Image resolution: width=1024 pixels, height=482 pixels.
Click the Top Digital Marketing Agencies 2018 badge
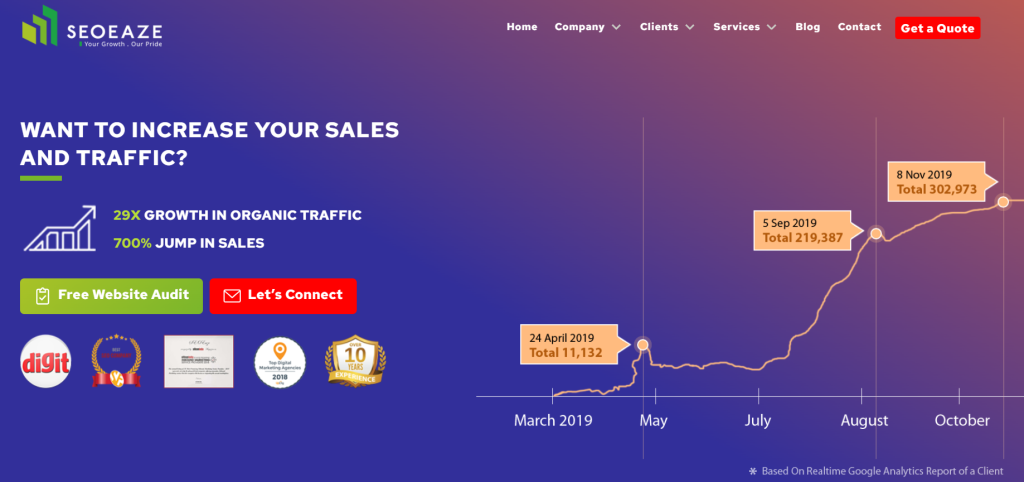pos(281,362)
